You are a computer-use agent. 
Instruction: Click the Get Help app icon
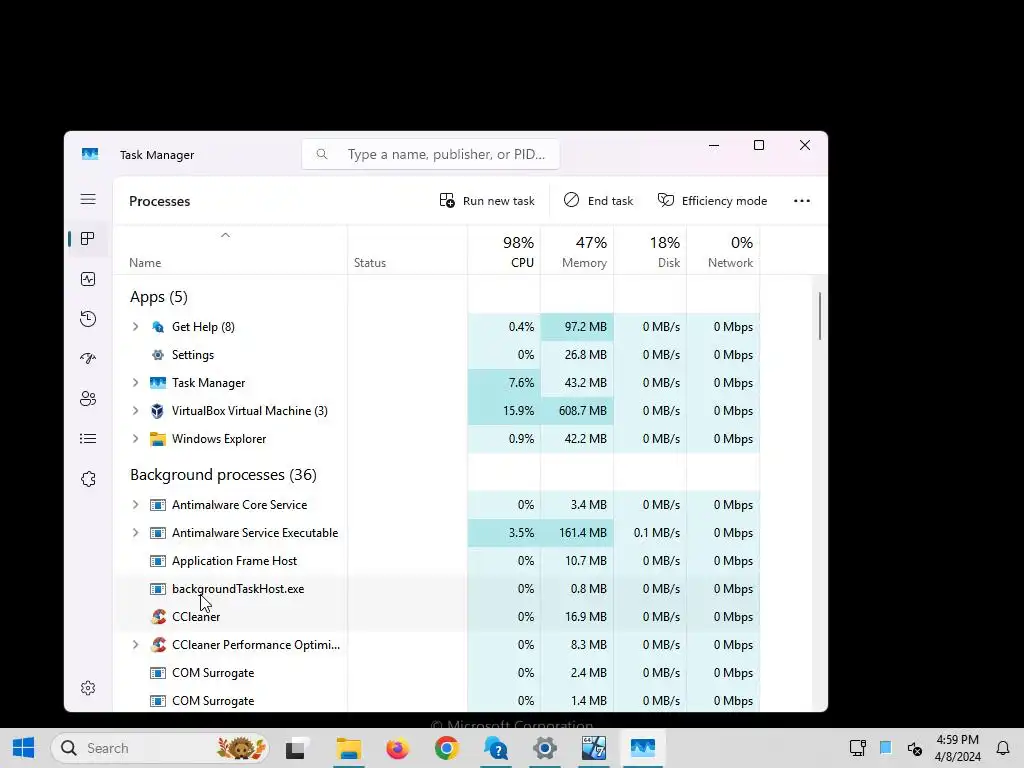tap(157, 327)
